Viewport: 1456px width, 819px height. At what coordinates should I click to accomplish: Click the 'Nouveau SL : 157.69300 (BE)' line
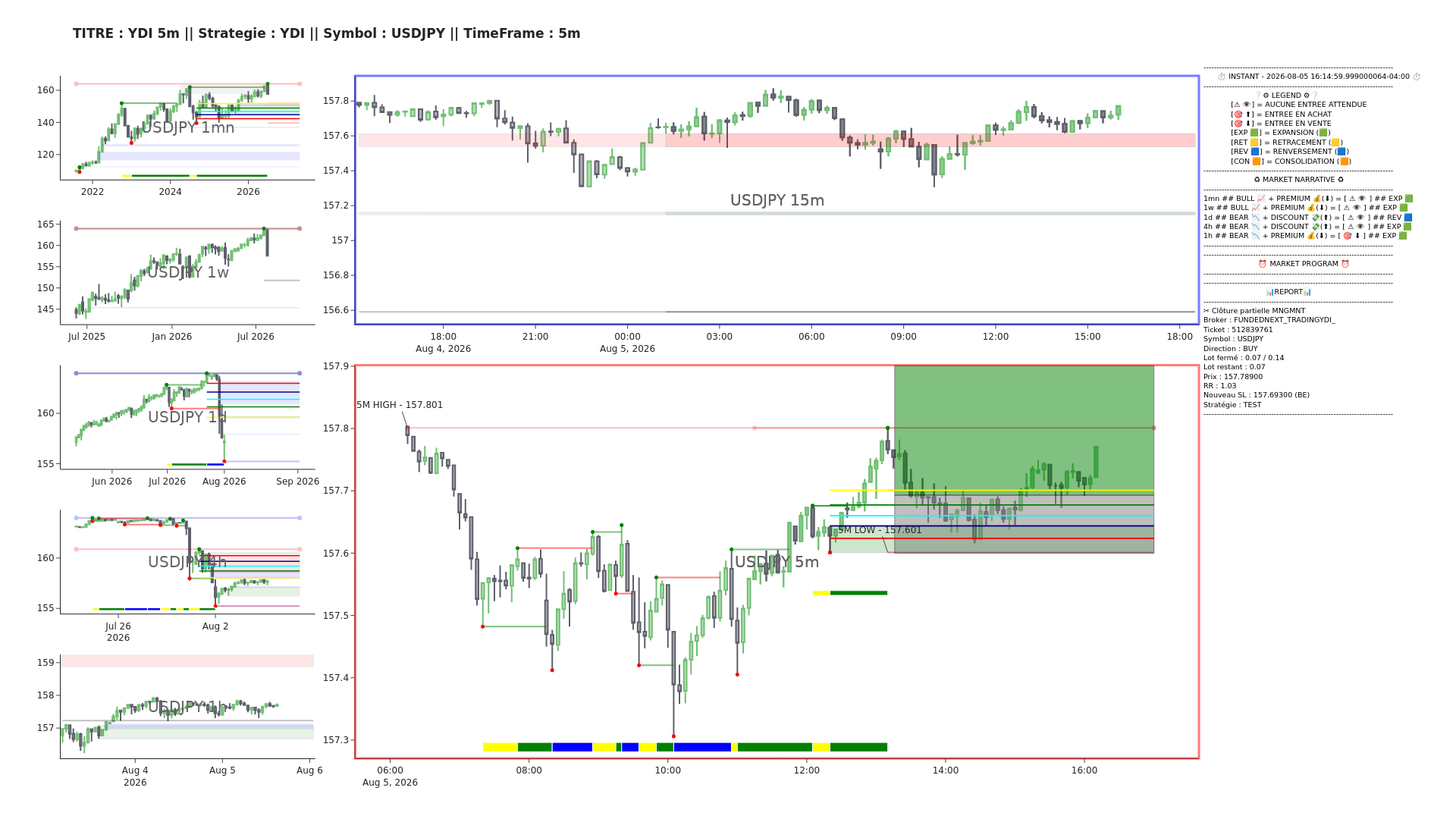pyautogui.click(x=1257, y=395)
